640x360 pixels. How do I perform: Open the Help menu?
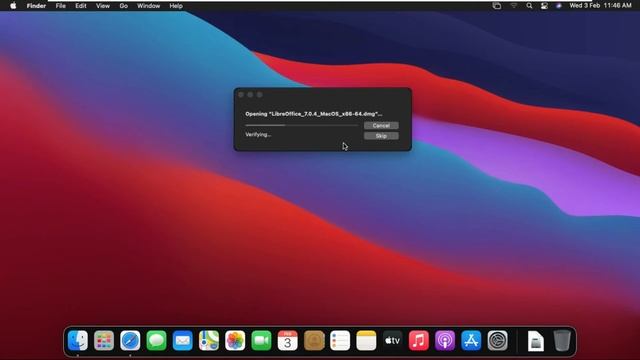point(176,6)
